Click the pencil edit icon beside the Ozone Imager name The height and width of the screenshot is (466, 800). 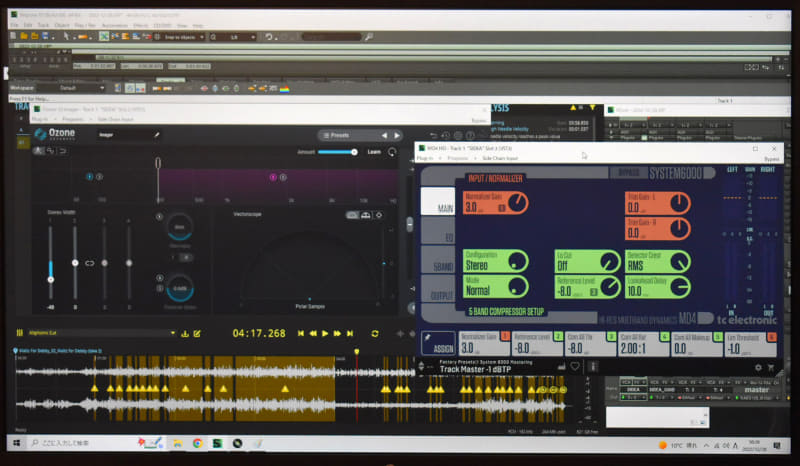157,135
